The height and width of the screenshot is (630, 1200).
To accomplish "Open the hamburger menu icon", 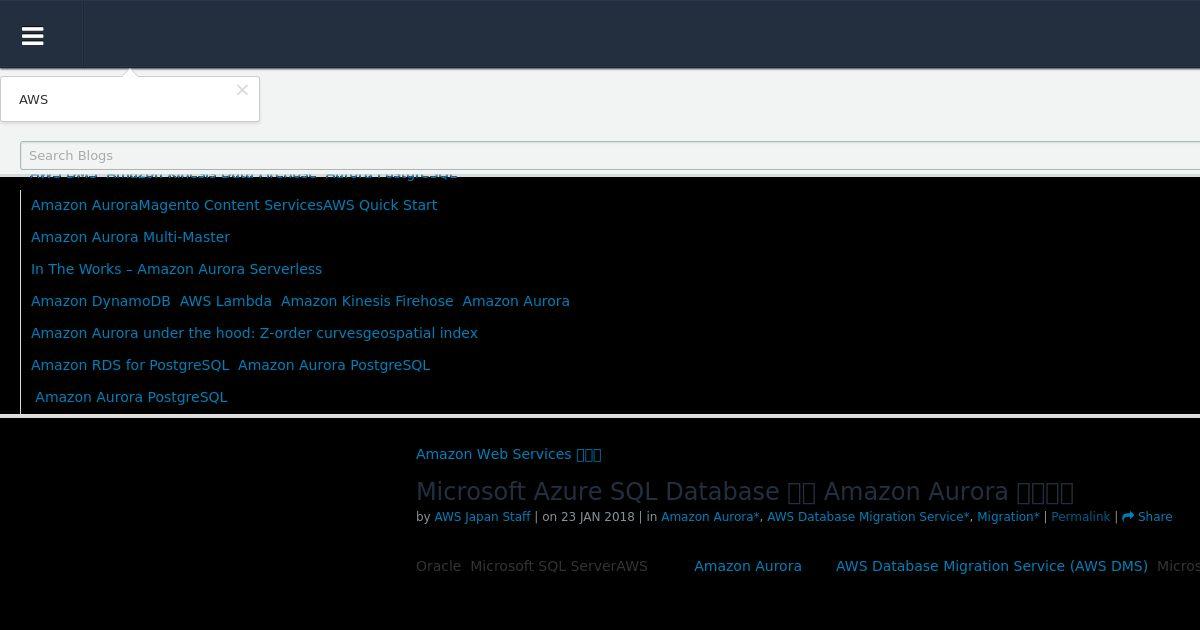I will (x=32, y=36).
